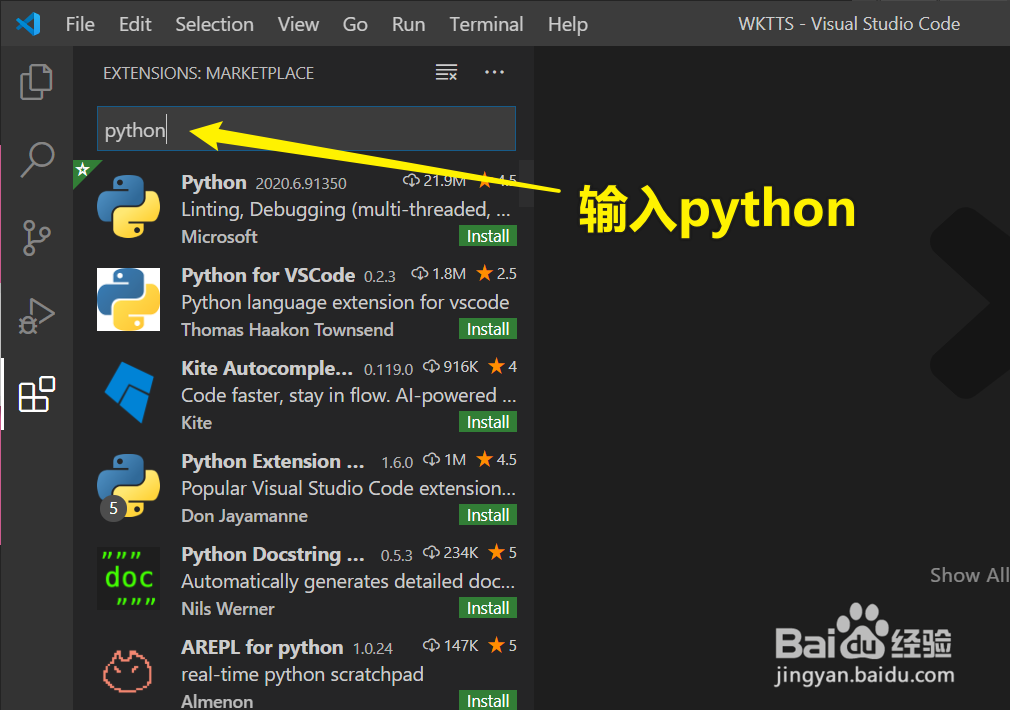Click 'Automatically generates detailed doc' description
The height and width of the screenshot is (710, 1010).
[348, 582]
